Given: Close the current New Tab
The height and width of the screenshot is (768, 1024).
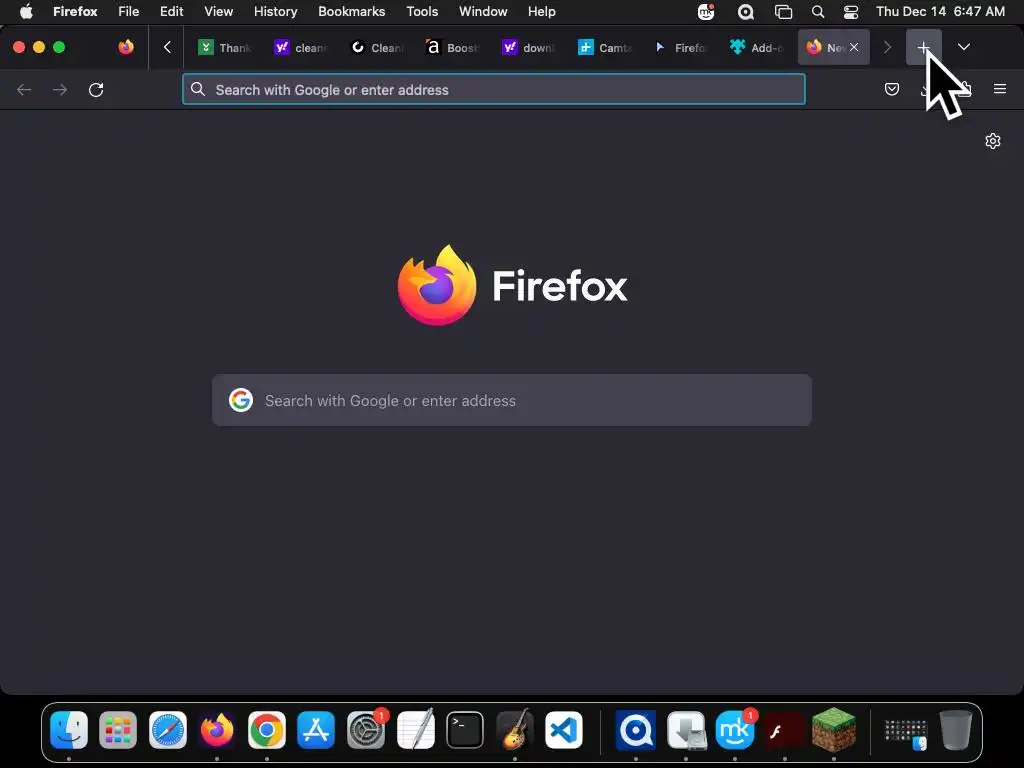Looking at the screenshot, I should pos(854,47).
